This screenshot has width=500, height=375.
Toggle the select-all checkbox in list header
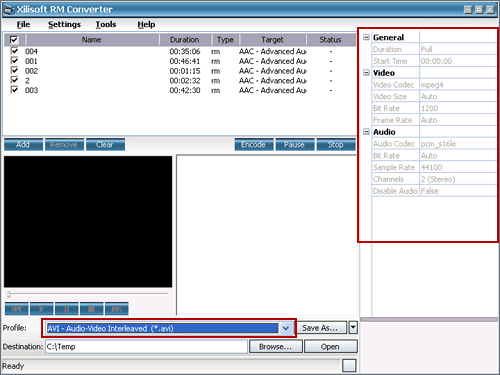[14, 40]
